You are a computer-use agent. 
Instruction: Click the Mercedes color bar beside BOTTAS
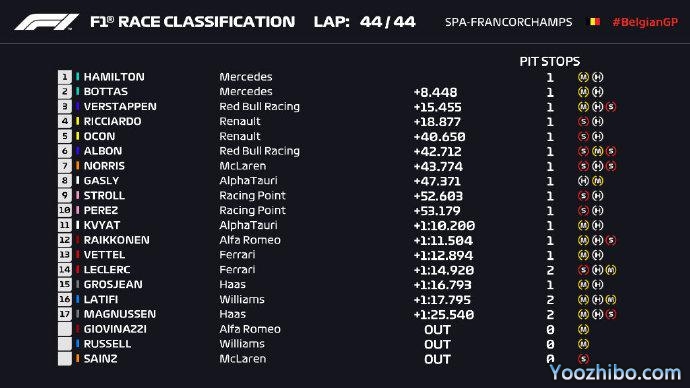[77, 92]
